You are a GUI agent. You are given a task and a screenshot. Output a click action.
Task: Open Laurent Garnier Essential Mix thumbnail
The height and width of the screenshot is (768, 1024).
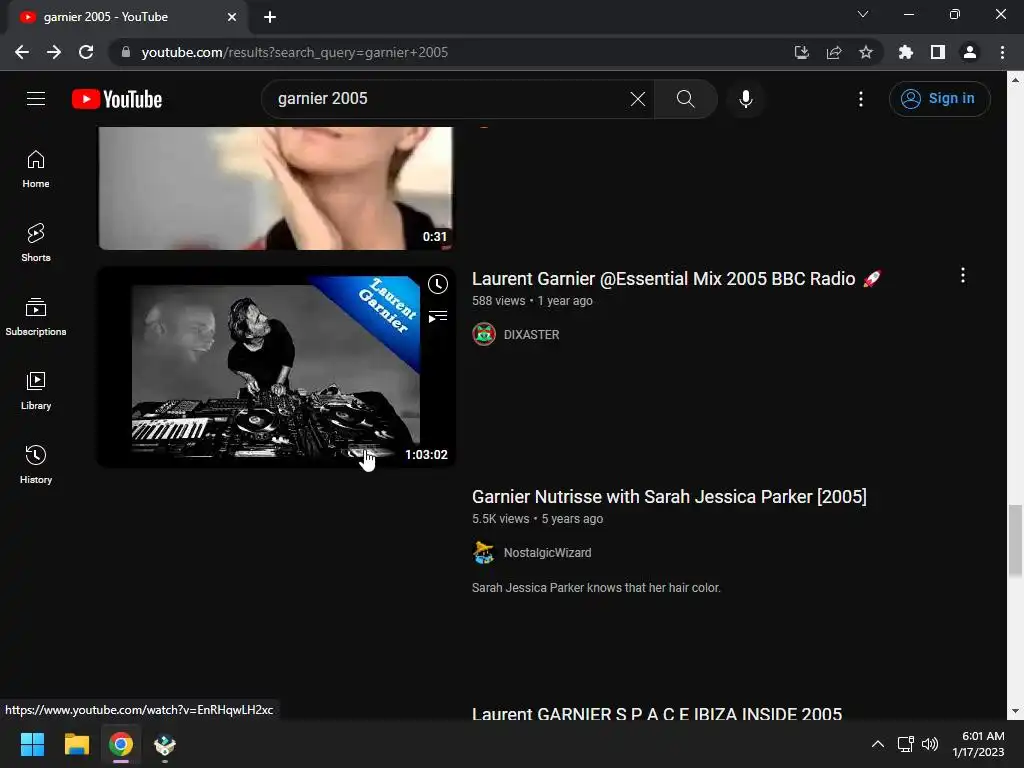276,367
